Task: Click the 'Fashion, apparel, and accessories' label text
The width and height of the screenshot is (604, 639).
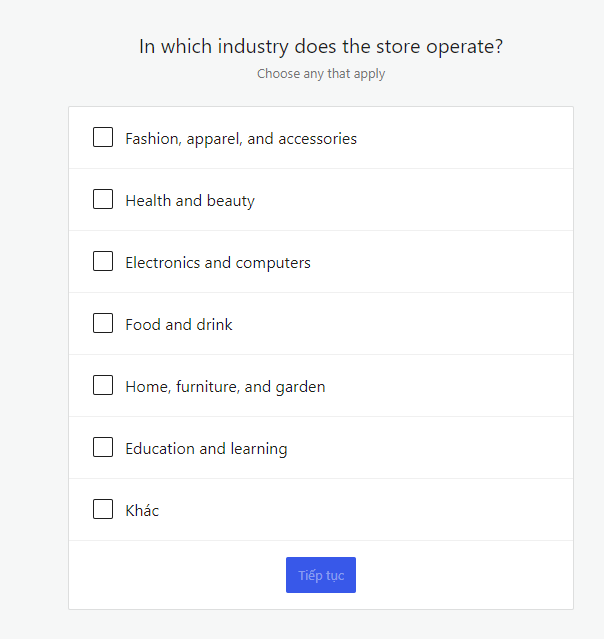Action: 241,139
